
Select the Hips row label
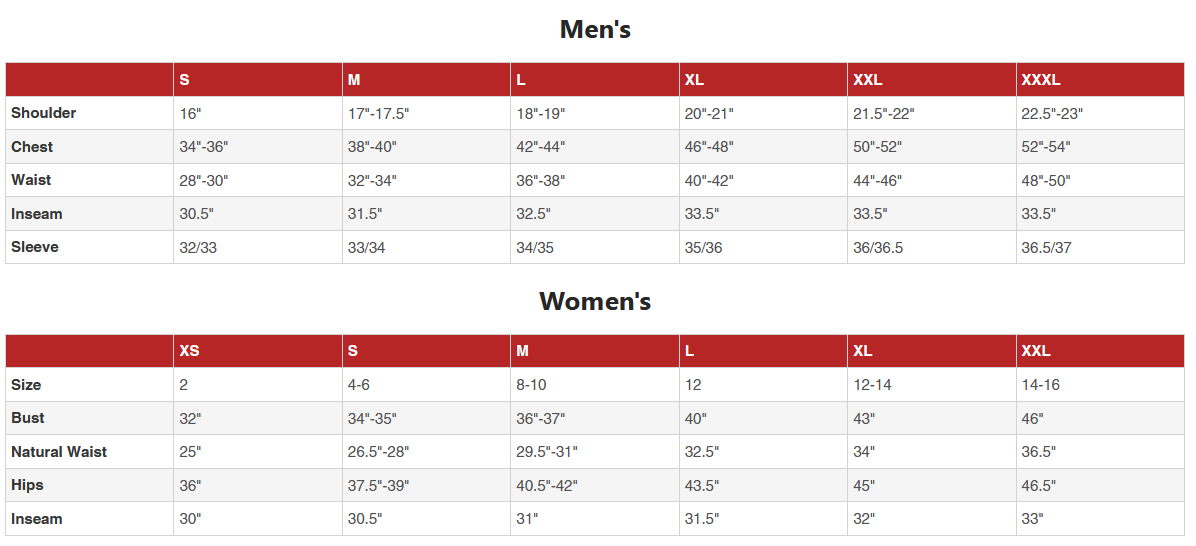coord(28,485)
